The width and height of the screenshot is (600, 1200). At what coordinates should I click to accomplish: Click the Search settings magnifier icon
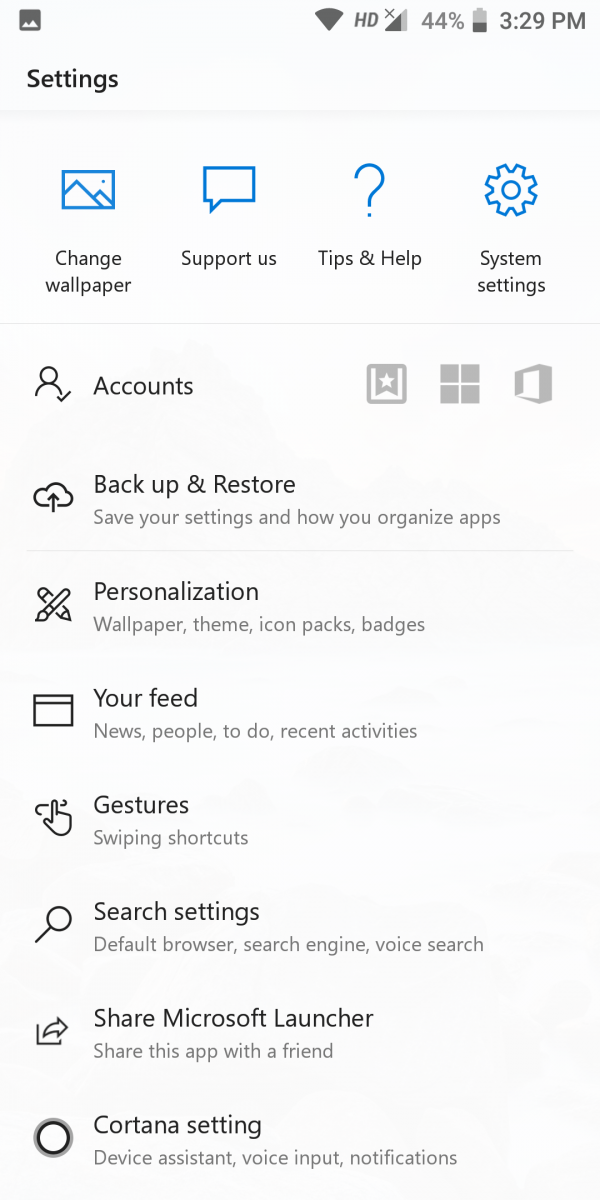pyautogui.click(x=53, y=924)
